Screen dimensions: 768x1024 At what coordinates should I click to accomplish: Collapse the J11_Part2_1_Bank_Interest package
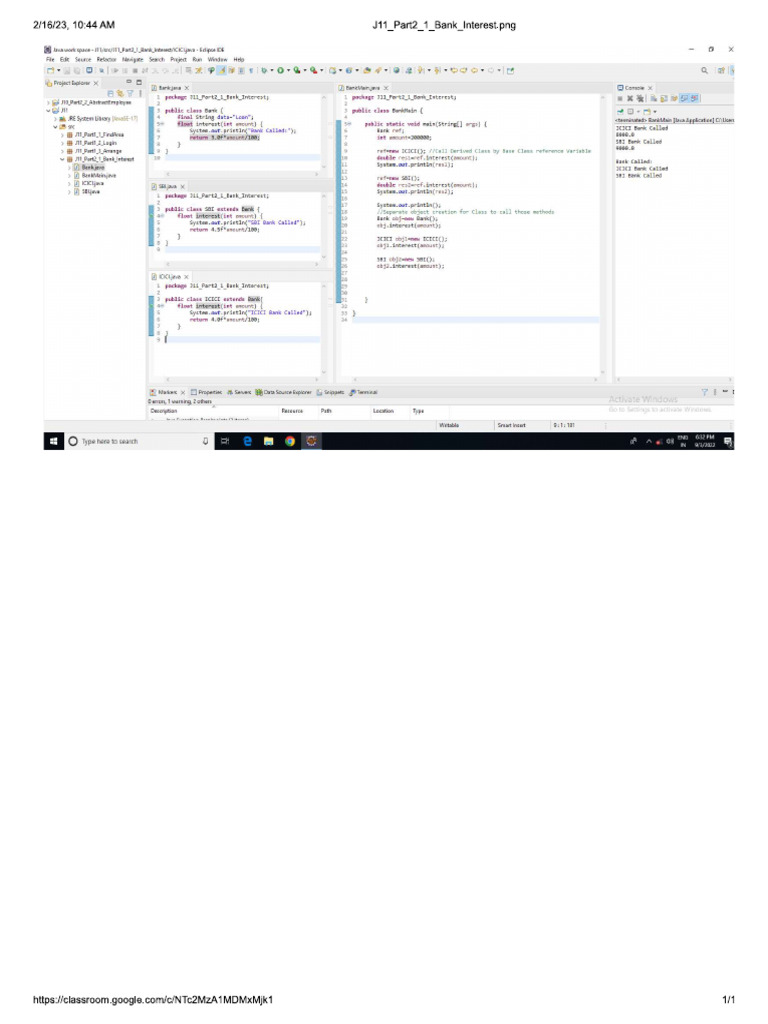[x=63, y=159]
